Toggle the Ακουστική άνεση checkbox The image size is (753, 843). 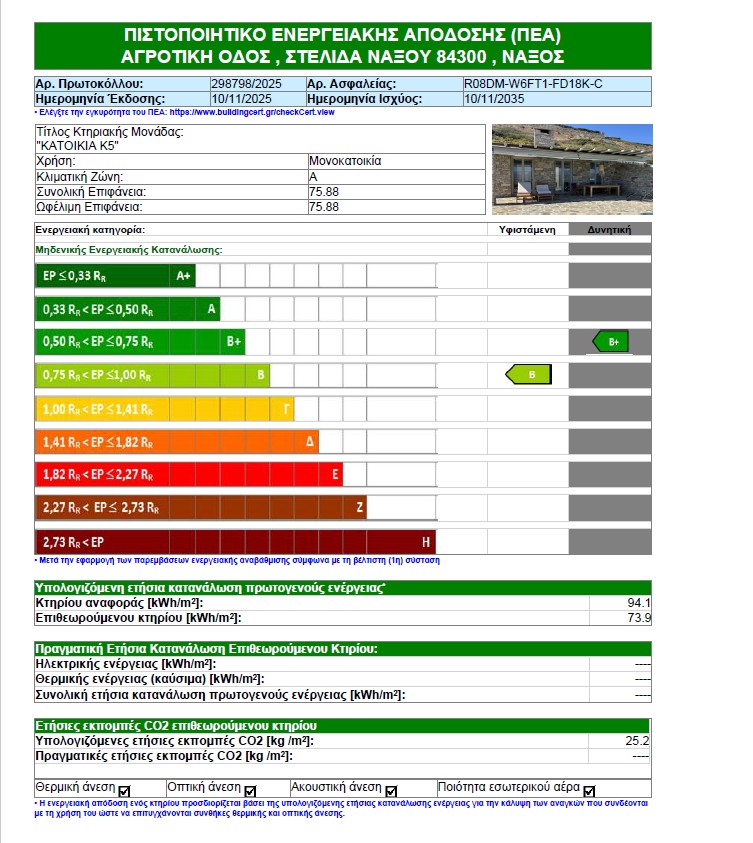[x=391, y=790]
